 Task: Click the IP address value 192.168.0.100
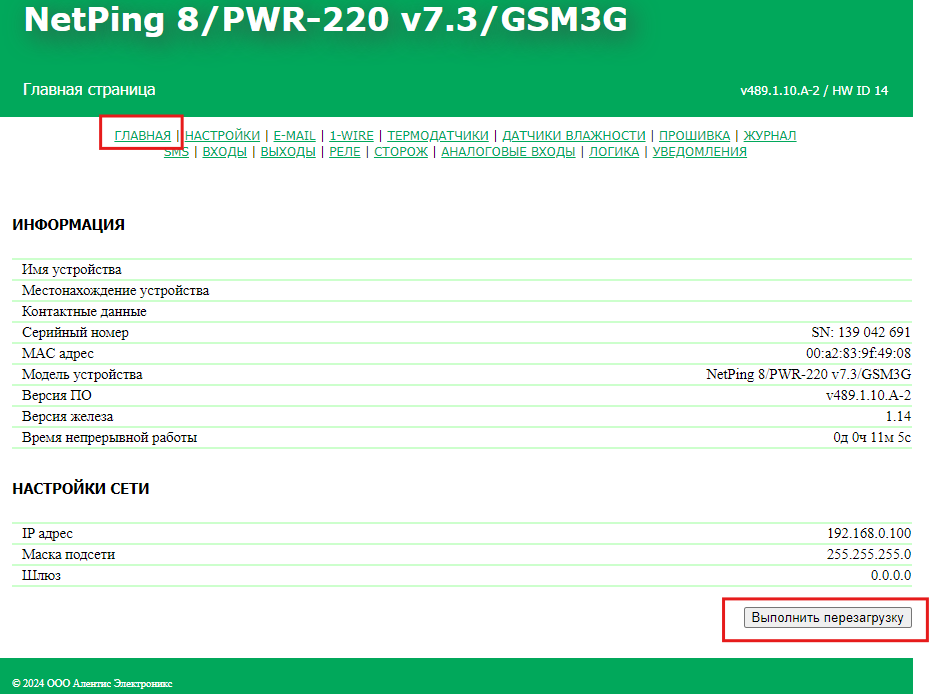click(869, 534)
